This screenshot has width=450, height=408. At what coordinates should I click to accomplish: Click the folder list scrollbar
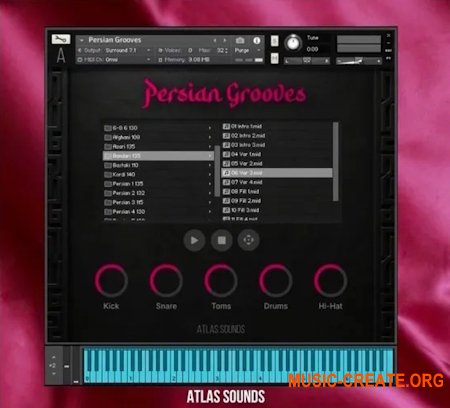[x=217, y=171]
